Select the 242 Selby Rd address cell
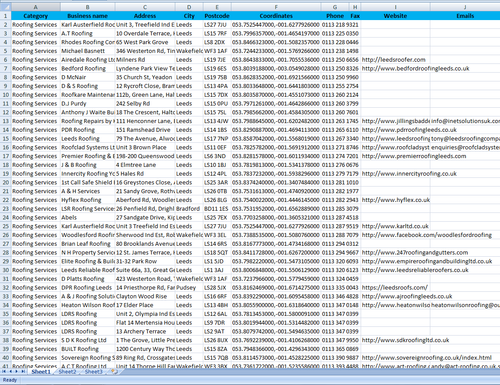 [145, 104]
